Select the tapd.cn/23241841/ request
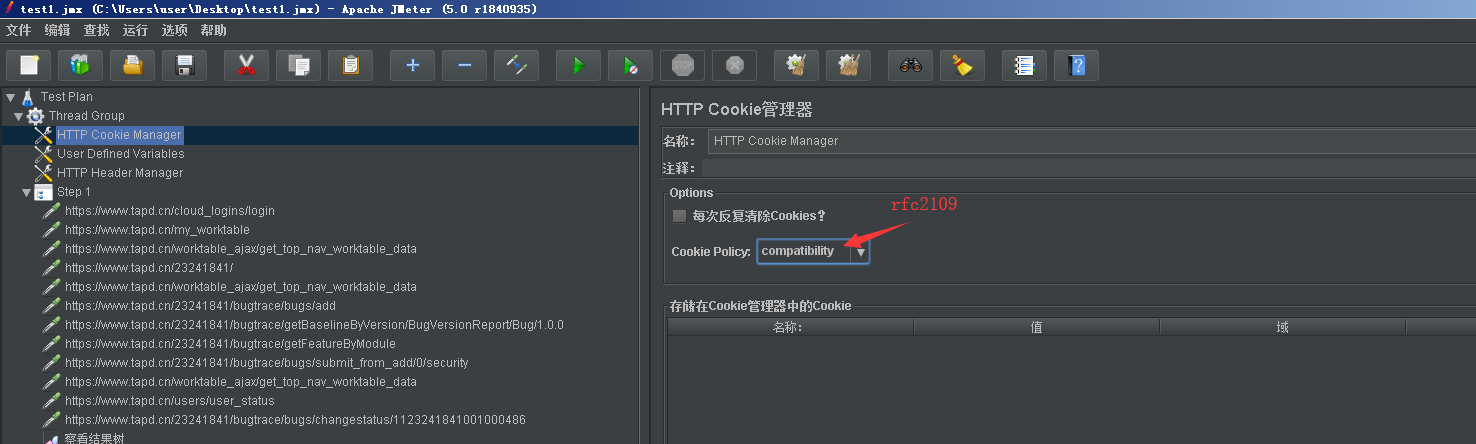1476x444 pixels. point(149,268)
